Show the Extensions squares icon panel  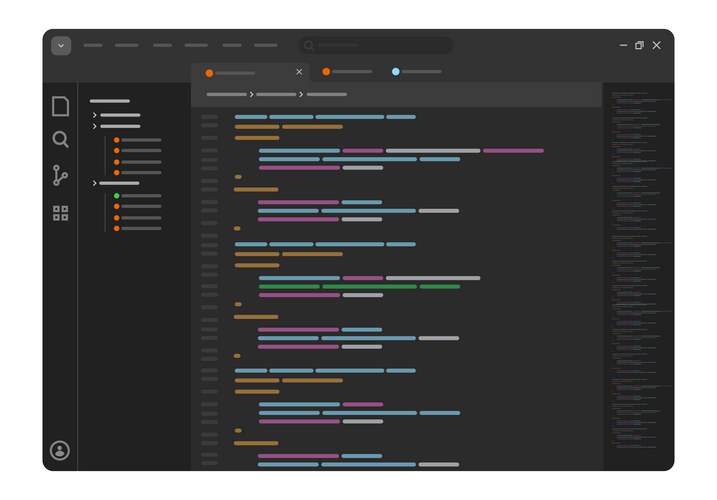[61, 213]
